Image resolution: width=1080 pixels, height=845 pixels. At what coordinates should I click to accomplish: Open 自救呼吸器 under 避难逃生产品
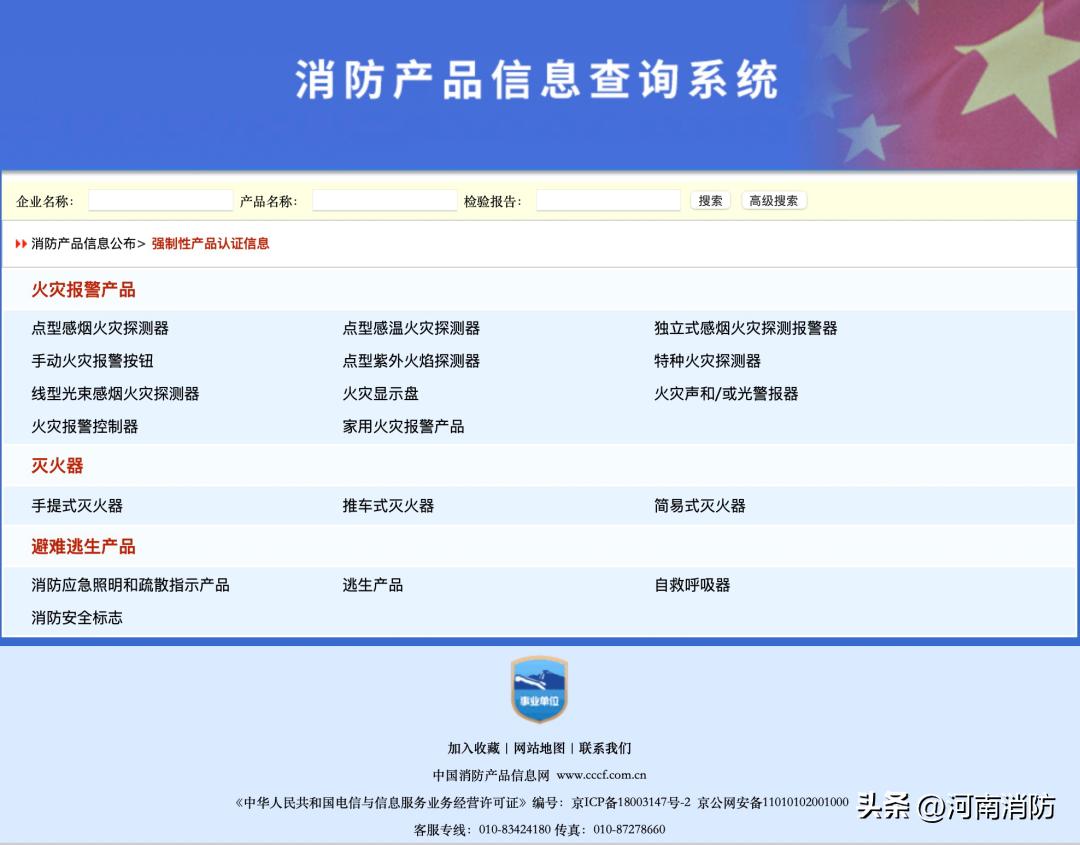(x=692, y=585)
